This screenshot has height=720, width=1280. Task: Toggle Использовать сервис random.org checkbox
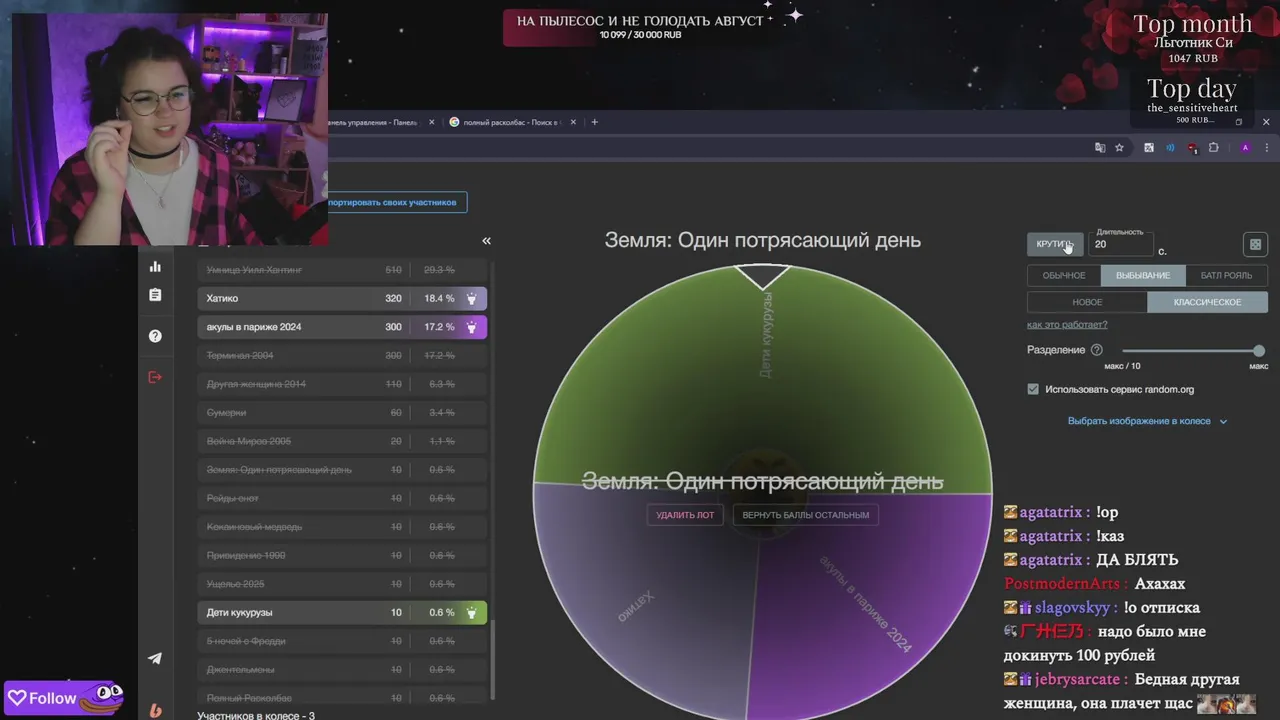tap(1033, 389)
